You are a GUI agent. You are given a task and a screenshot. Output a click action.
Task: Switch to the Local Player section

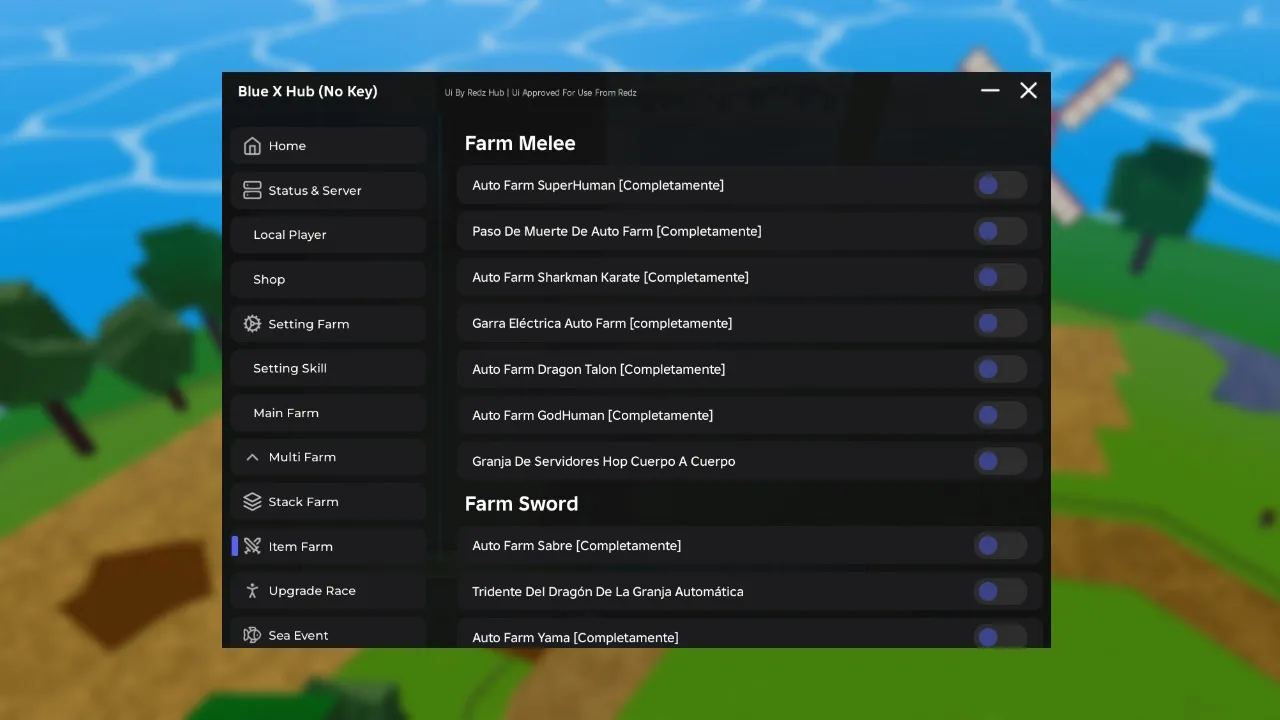click(328, 234)
